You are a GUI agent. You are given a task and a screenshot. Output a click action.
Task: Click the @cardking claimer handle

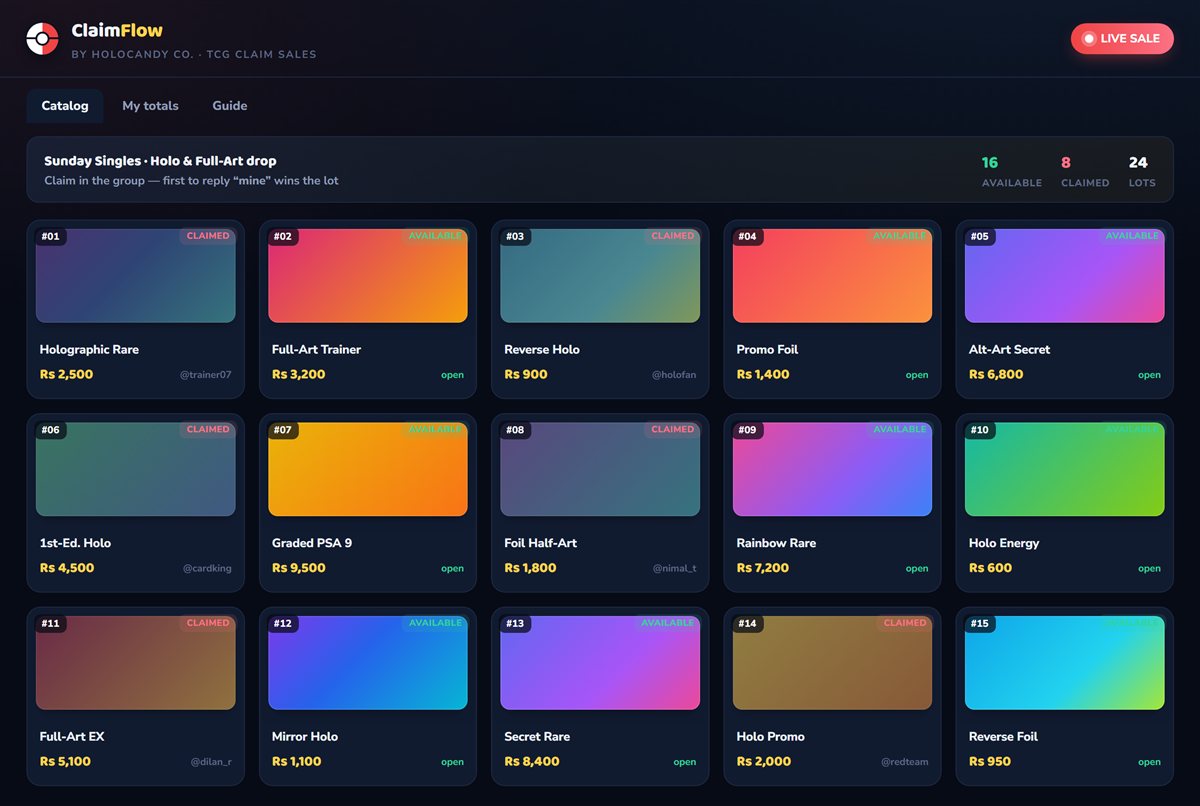point(207,568)
